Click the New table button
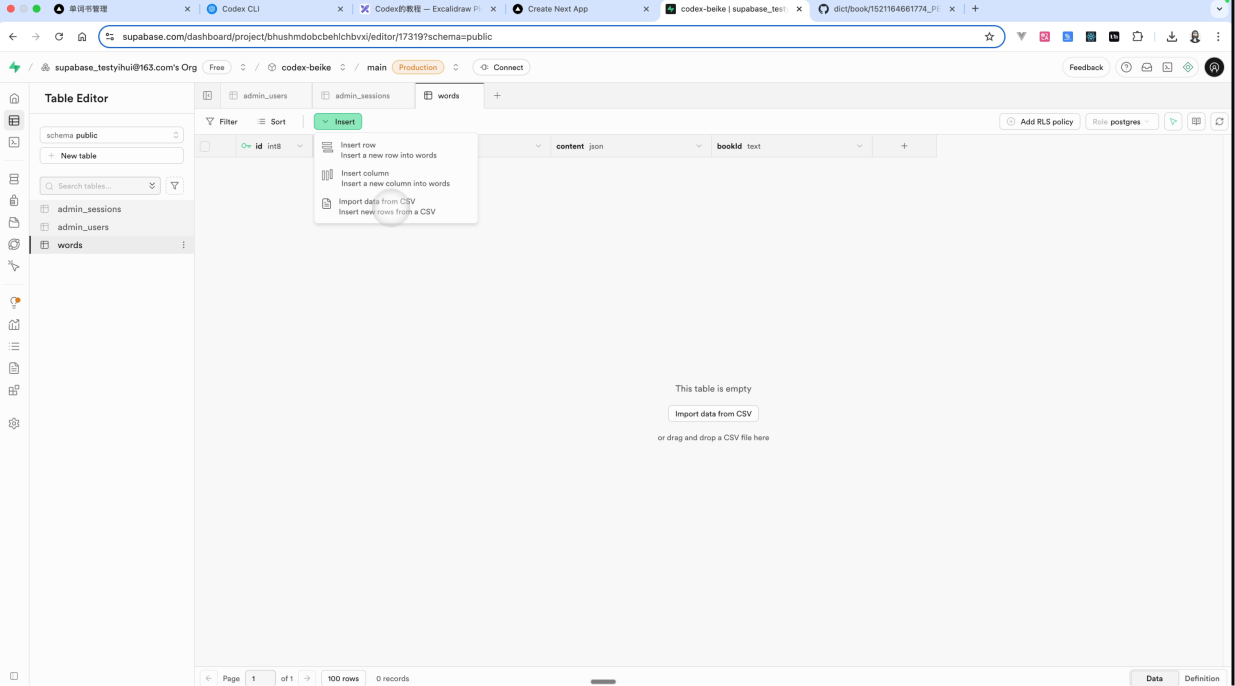Screen dimensions: 1235x686 (112, 156)
